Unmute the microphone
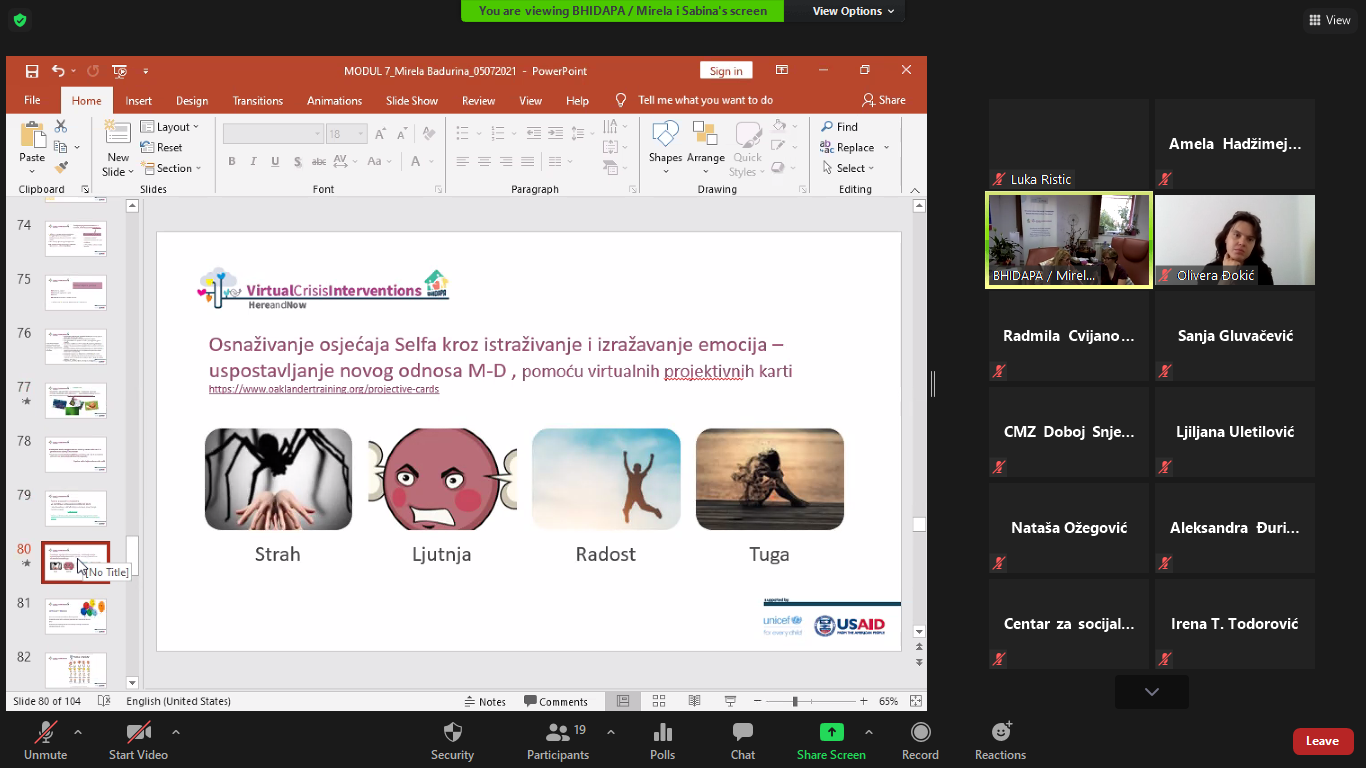Screen dimensions: 1366x768 pos(45,733)
